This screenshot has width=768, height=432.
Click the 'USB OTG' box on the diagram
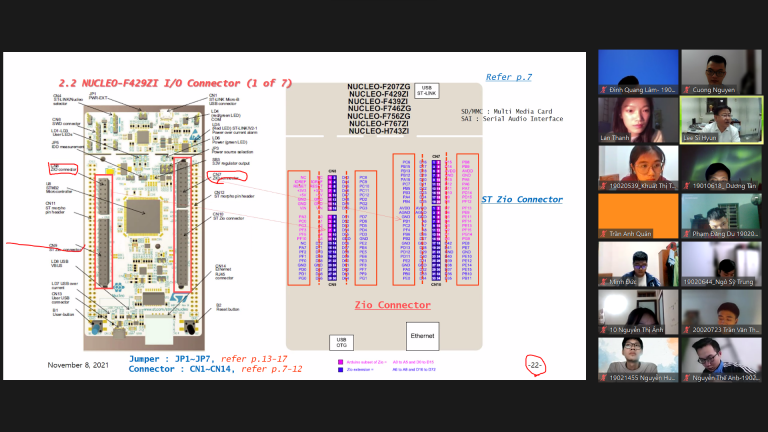[341, 342]
